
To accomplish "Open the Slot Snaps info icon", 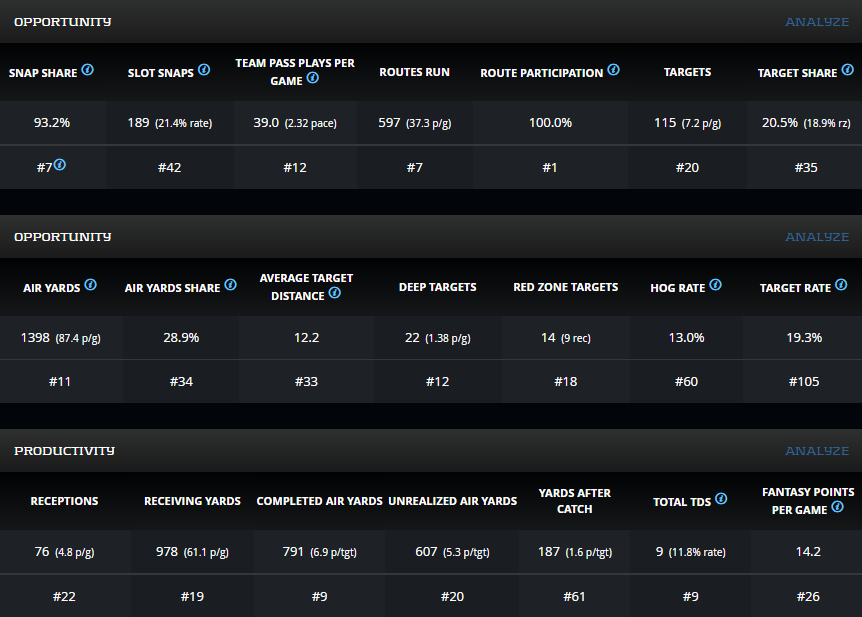I will pyautogui.click(x=204, y=71).
